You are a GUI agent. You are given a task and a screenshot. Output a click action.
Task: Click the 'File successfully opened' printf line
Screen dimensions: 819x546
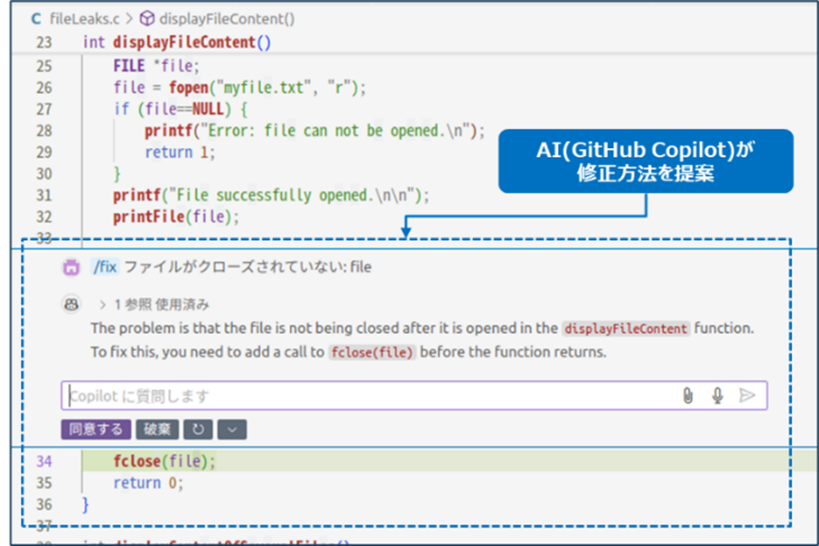tap(271, 195)
